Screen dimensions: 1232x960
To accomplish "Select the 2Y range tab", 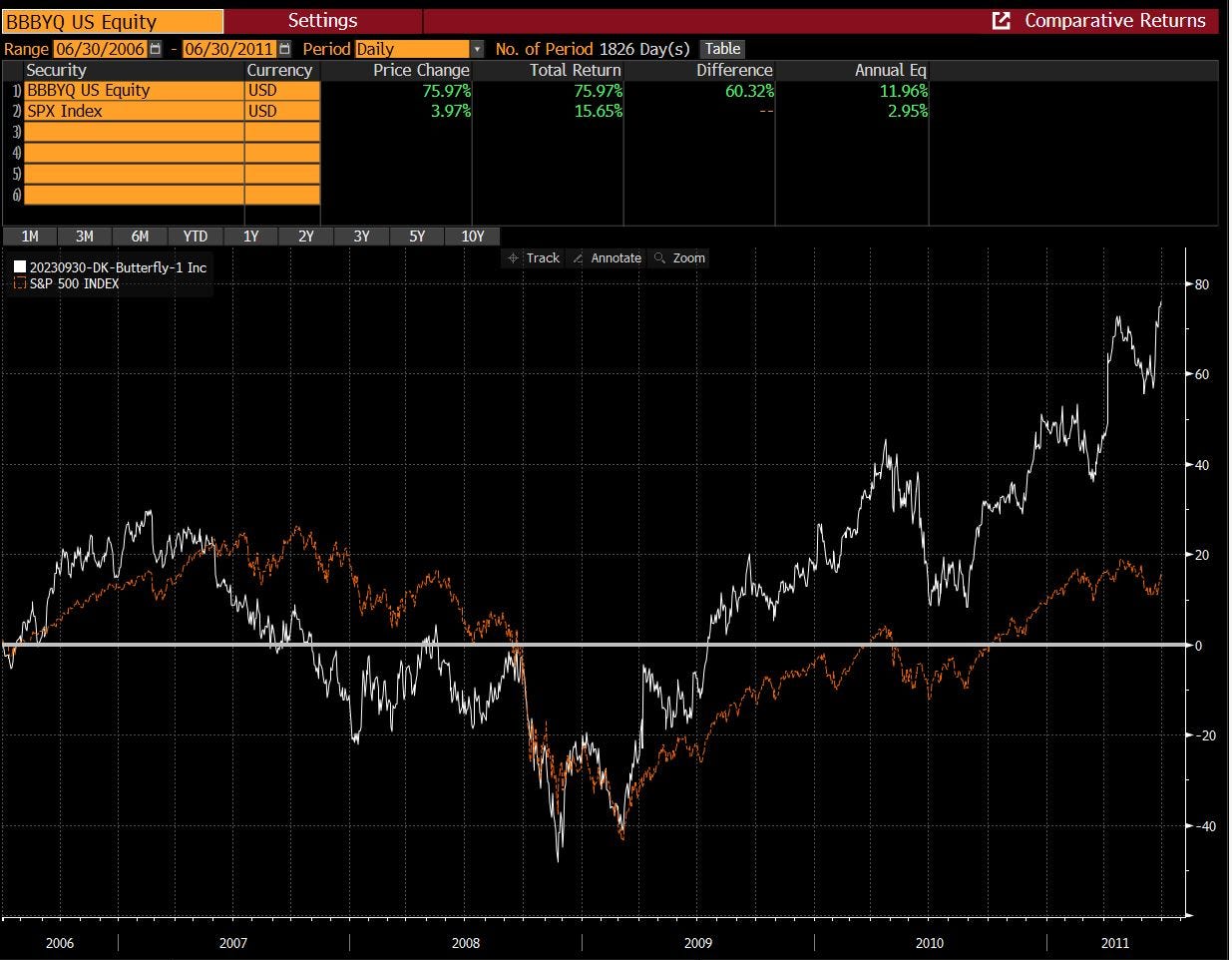I will coord(306,237).
